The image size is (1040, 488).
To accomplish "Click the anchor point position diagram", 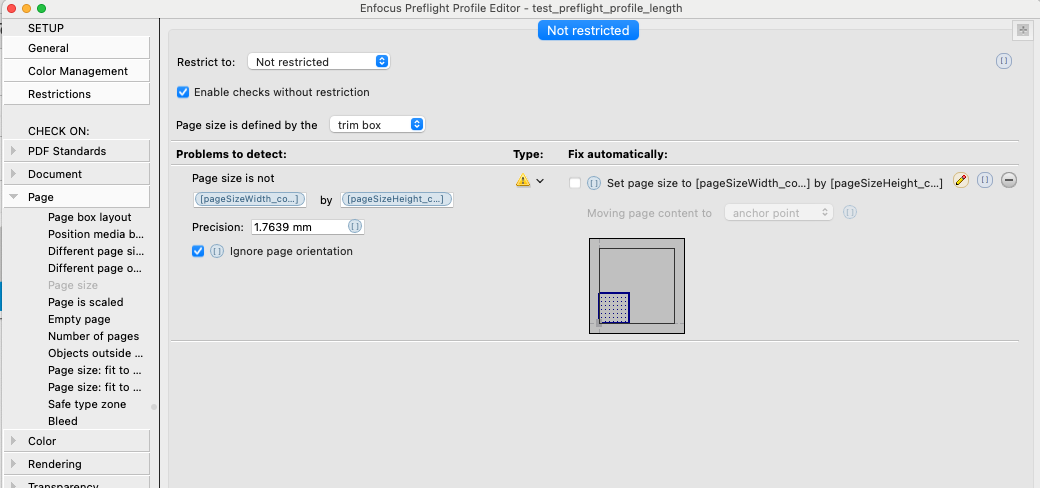I will (x=637, y=286).
